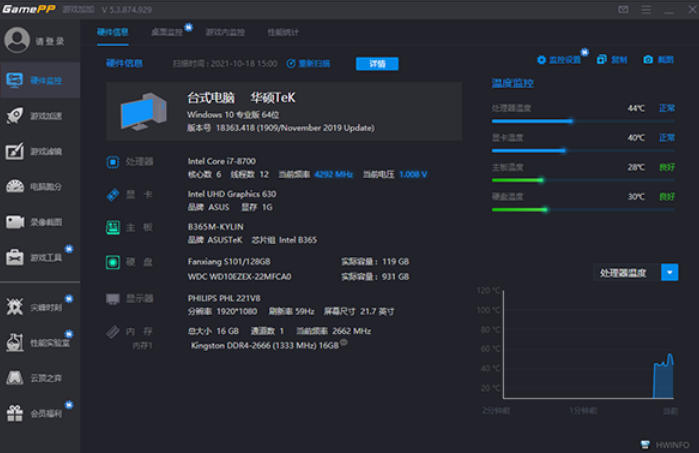Click the processor temperature combo box label

623,273
